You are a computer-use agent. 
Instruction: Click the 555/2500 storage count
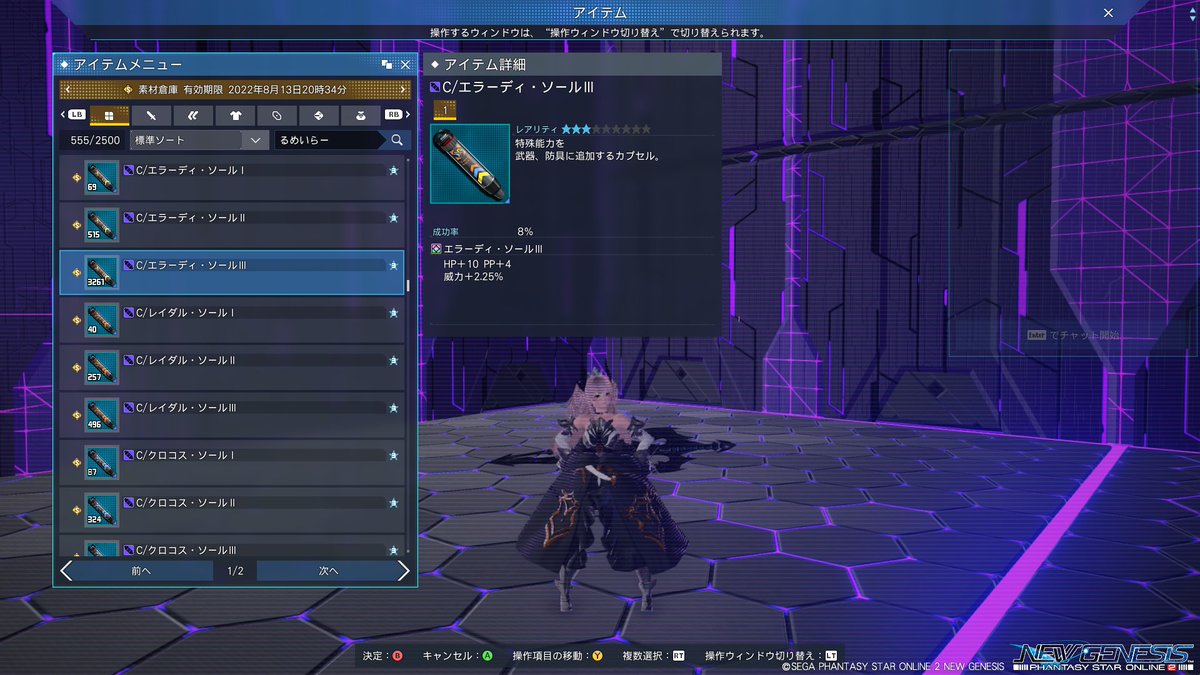[95, 141]
